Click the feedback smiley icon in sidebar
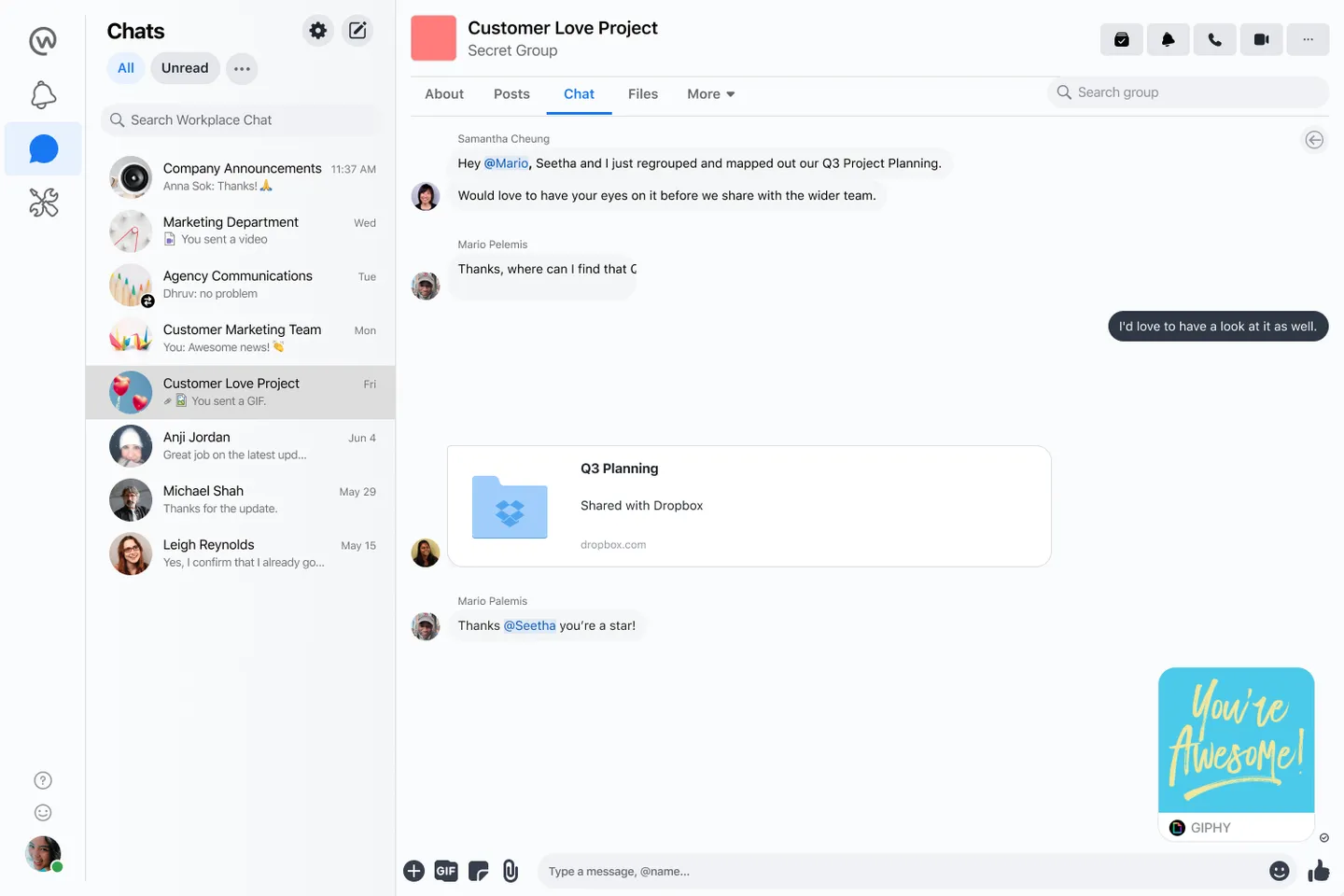Image resolution: width=1344 pixels, height=896 pixels. point(43,813)
